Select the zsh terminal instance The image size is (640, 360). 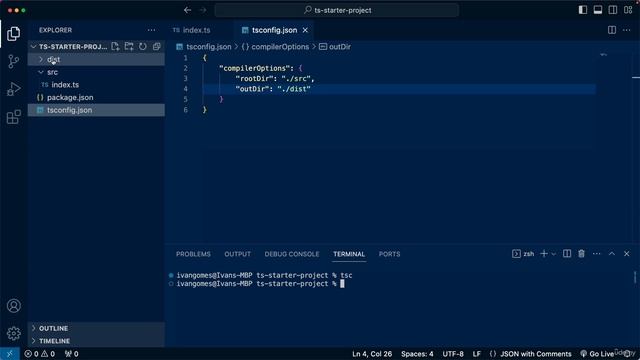[523, 254]
